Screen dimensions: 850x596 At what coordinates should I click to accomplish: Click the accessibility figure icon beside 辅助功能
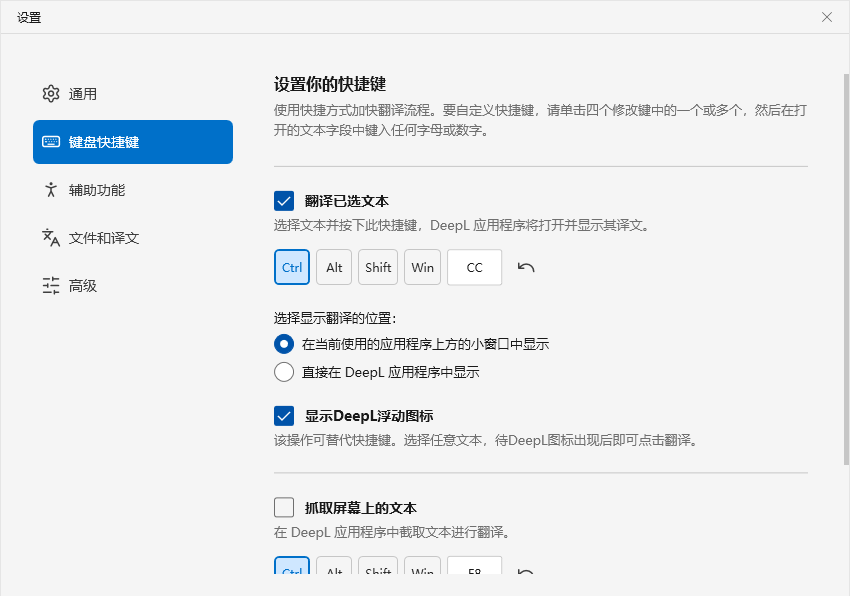(51, 189)
